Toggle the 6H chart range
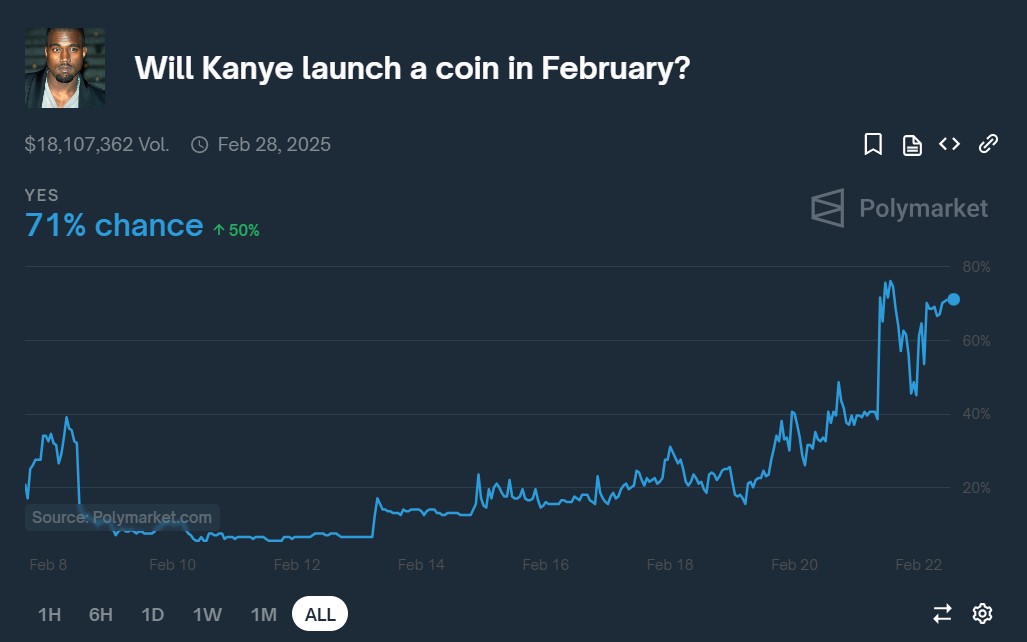Image resolution: width=1027 pixels, height=642 pixels. click(x=100, y=615)
